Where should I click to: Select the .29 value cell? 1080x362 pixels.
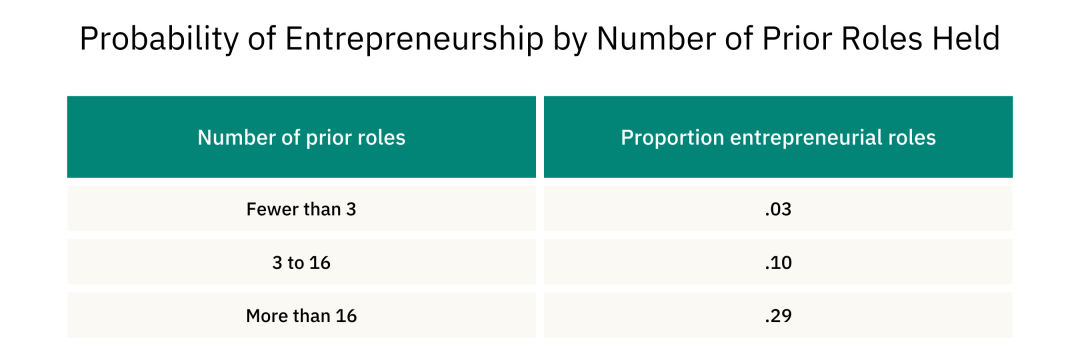point(778,315)
